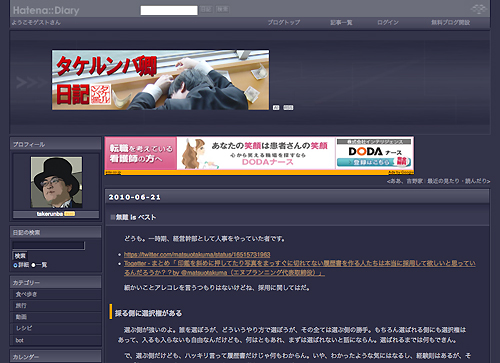The width and height of the screenshot is (500, 363).
Task: Click the small 'A' badge beside the banner
Action: tap(276, 107)
